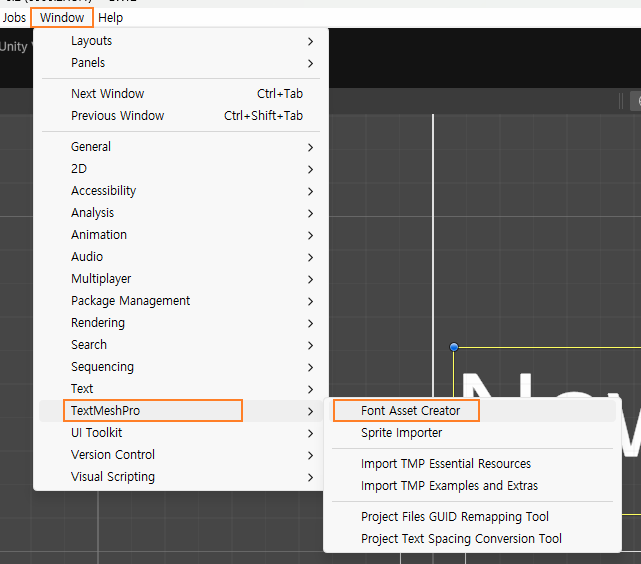Select Next Window entry
The width and height of the screenshot is (641, 564).
(x=180, y=94)
